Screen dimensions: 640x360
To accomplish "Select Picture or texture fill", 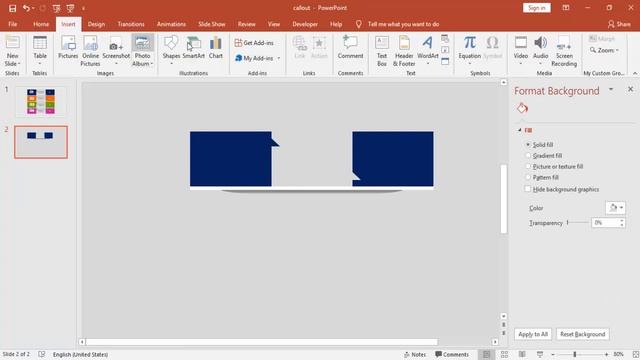I will [528, 167].
